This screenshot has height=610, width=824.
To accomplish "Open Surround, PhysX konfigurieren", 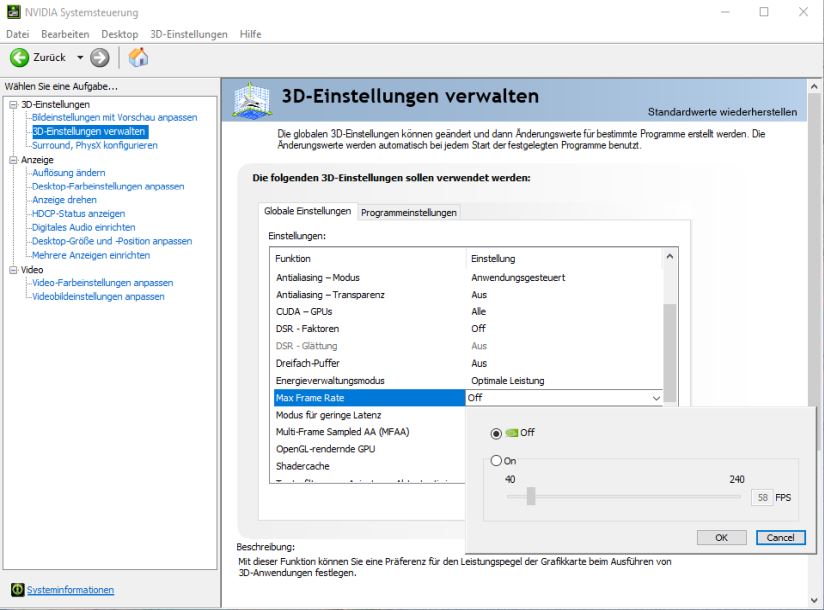I will pos(95,145).
